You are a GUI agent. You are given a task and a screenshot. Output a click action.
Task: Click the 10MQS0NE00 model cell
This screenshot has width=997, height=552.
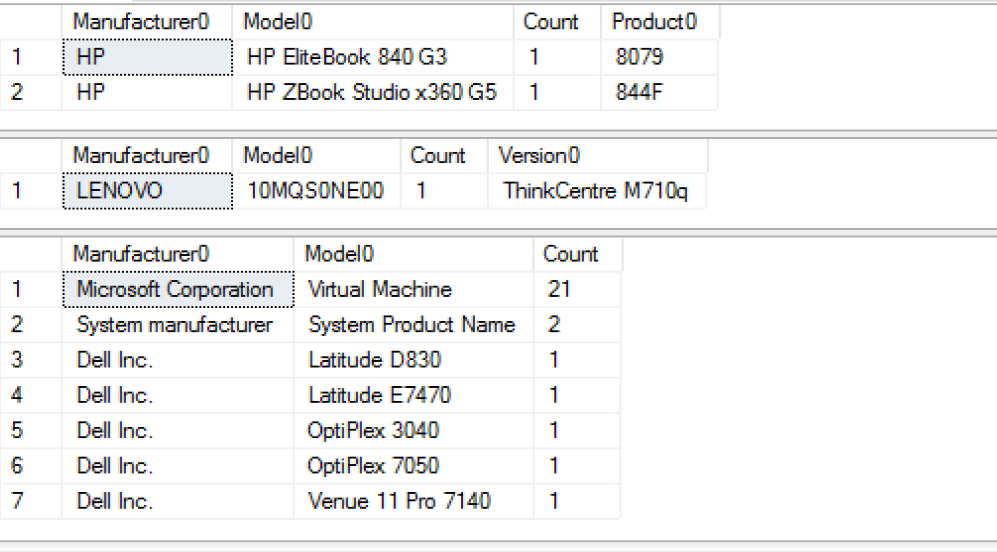[x=314, y=191]
